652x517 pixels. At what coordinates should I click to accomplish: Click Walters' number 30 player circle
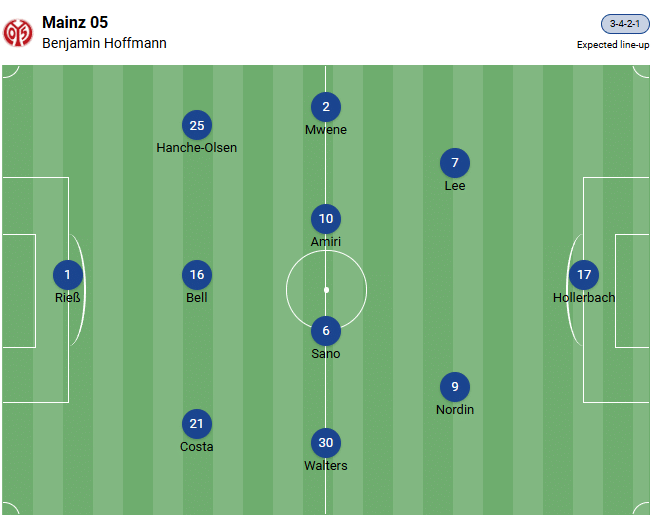click(x=326, y=443)
